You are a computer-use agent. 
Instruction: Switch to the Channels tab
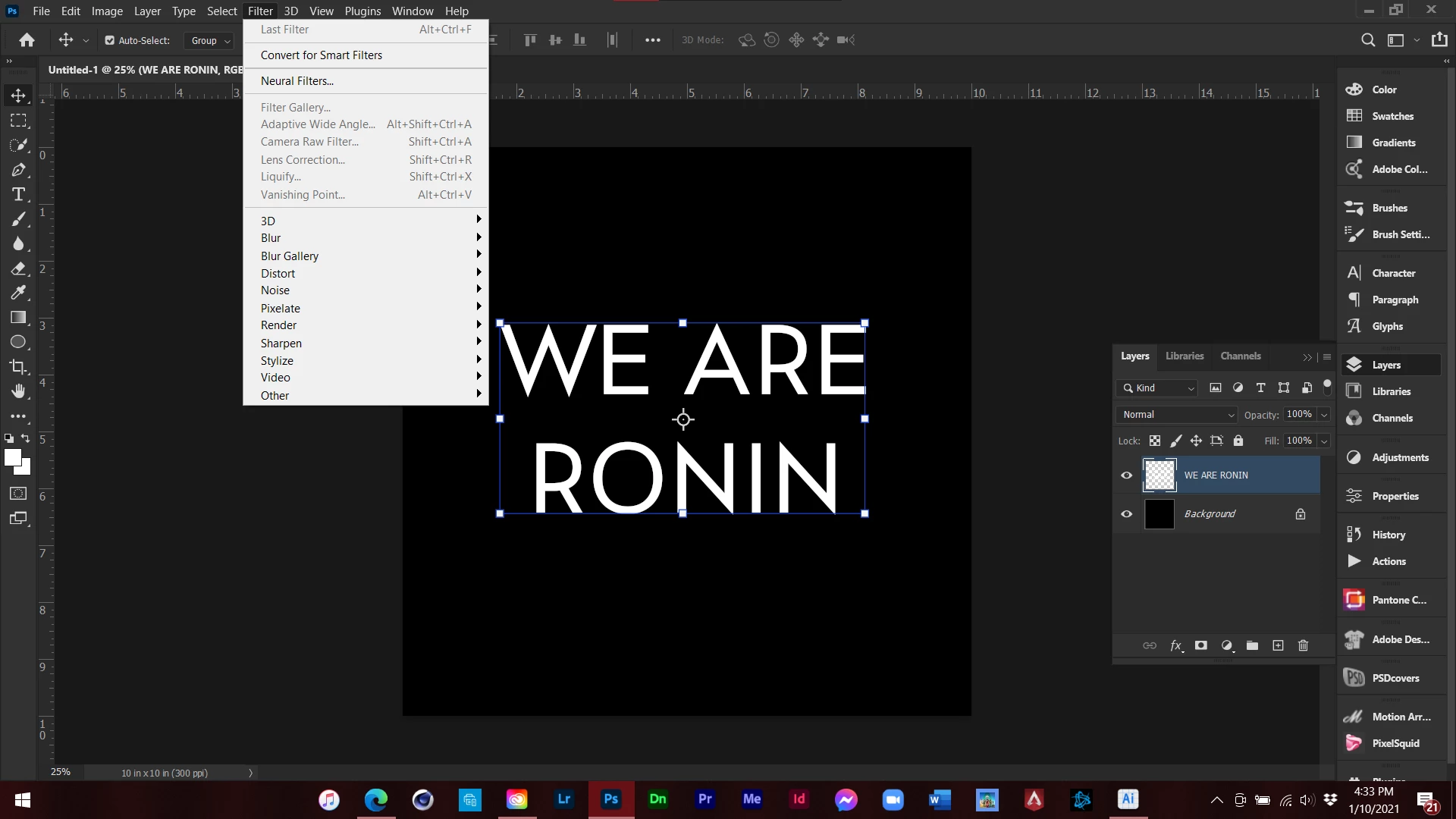[1240, 356]
